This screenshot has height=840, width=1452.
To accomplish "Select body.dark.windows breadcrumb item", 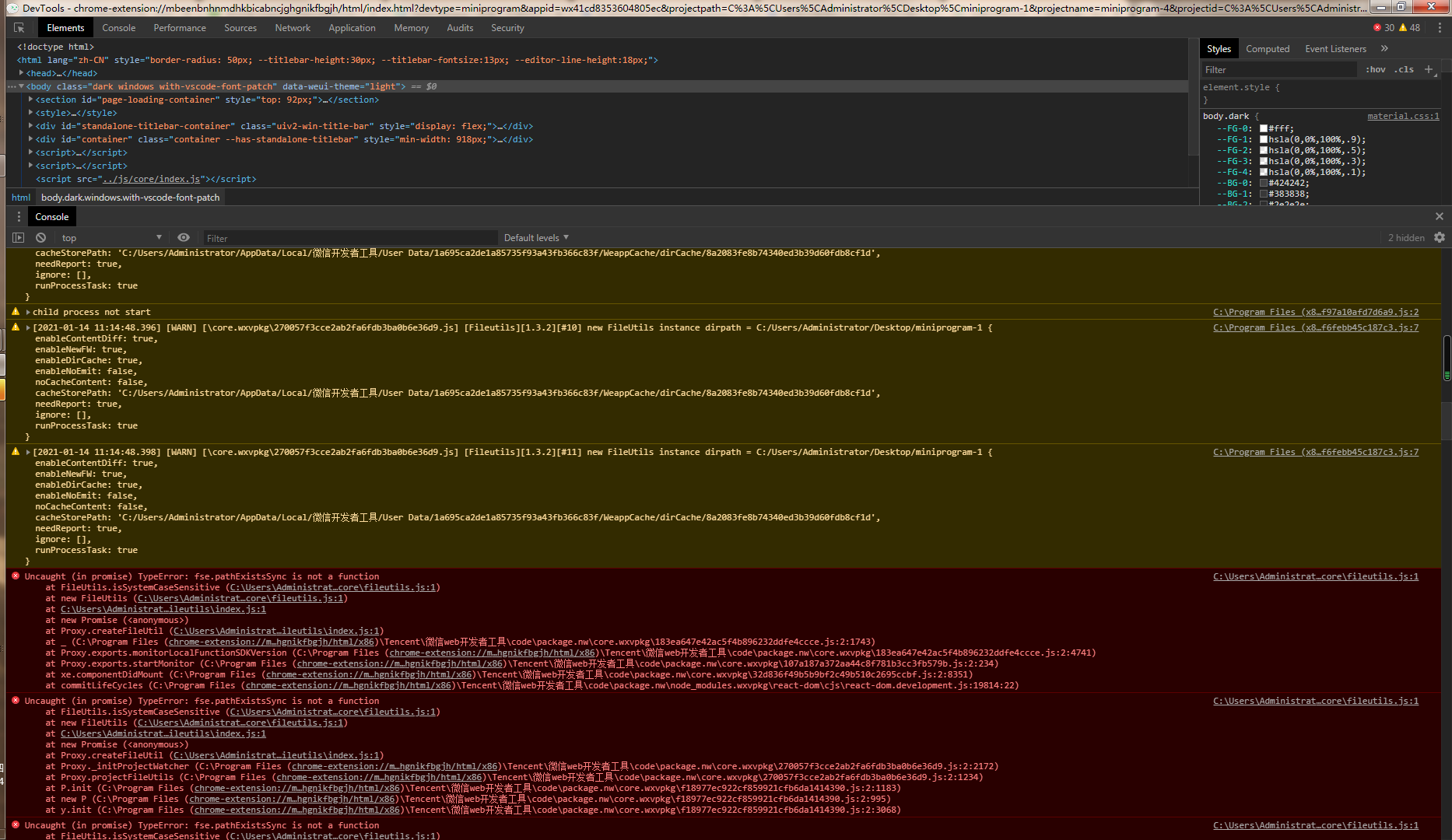I will (x=130, y=198).
